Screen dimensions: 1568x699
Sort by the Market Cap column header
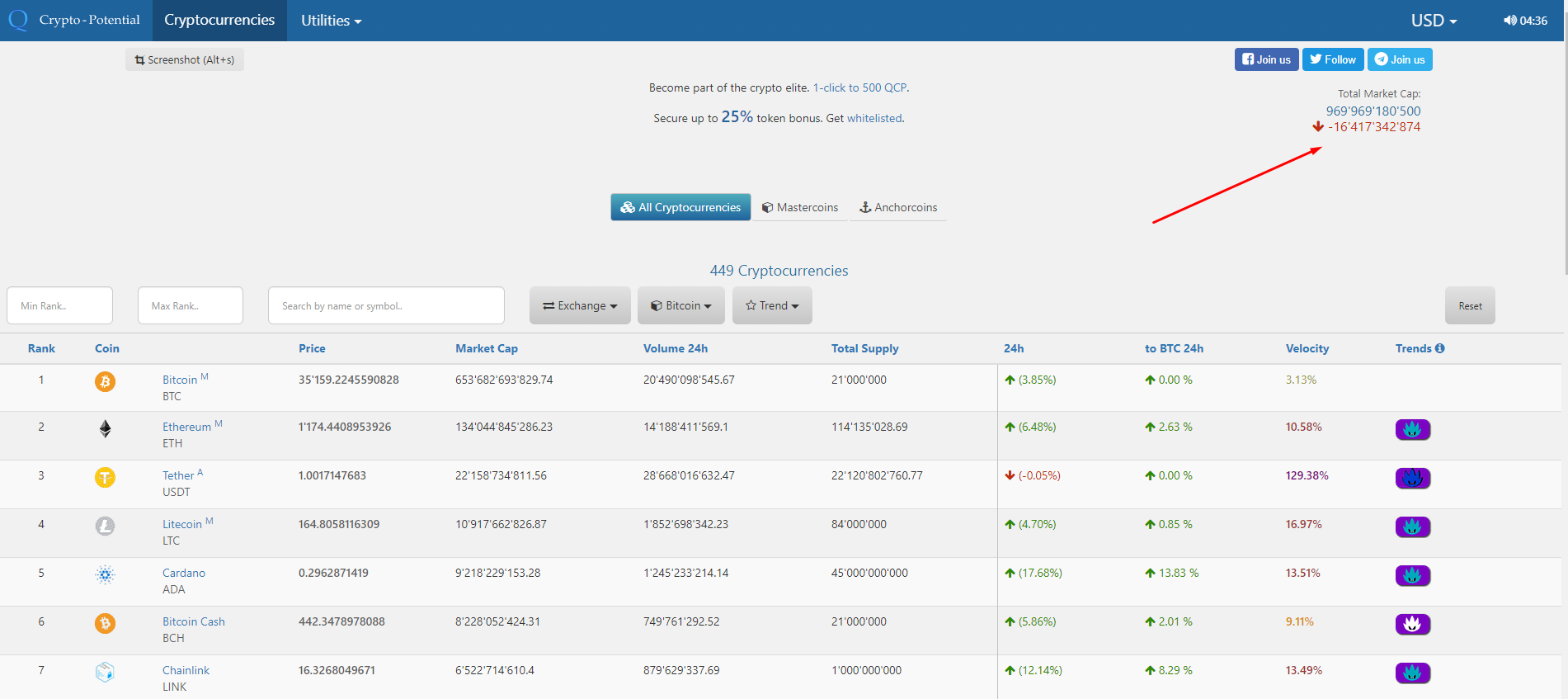487,348
